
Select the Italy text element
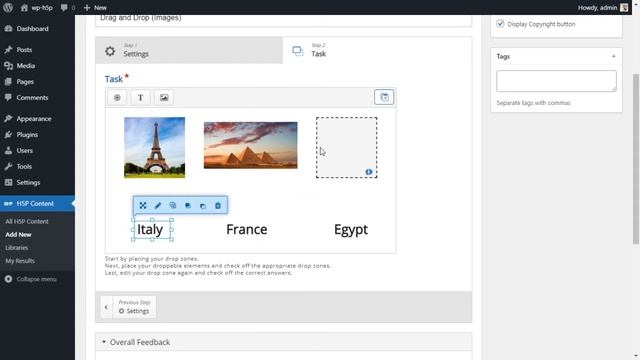(x=150, y=229)
